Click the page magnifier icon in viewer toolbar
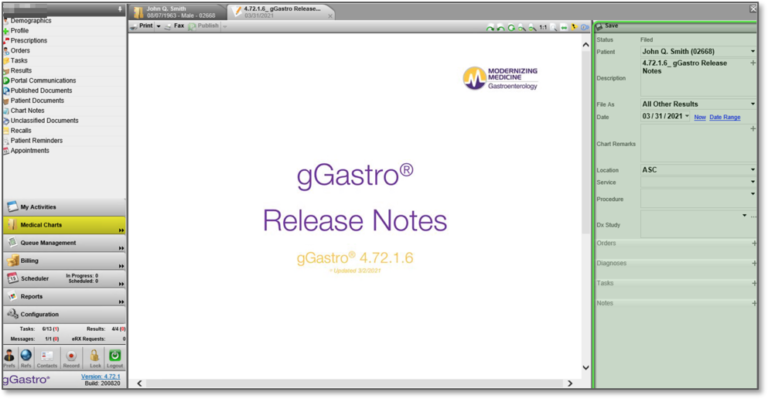 pyautogui.click(x=554, y=28)
